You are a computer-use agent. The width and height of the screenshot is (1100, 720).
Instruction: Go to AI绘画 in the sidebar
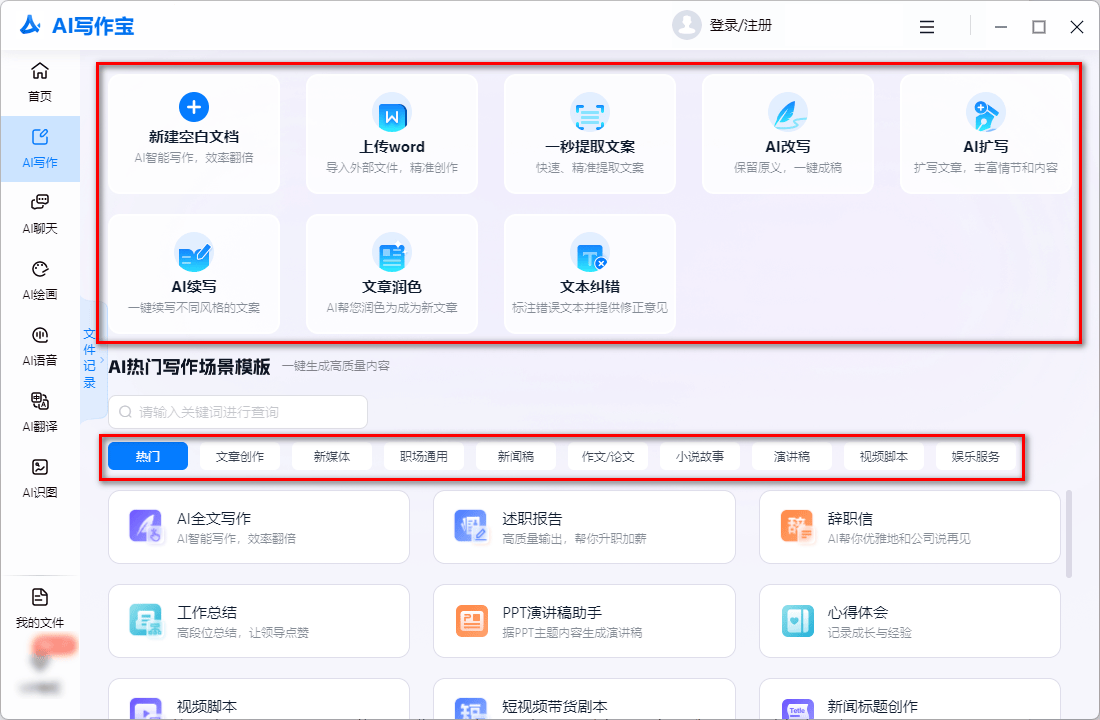click(40, 279)
